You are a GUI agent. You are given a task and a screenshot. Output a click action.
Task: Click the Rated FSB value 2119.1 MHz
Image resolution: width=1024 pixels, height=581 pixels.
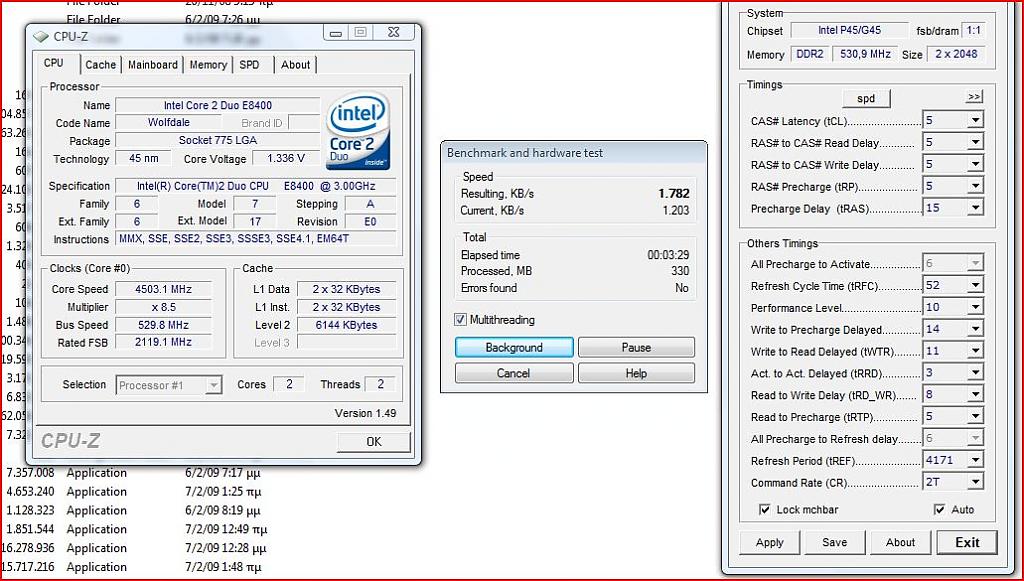click(x=163, y=342)
